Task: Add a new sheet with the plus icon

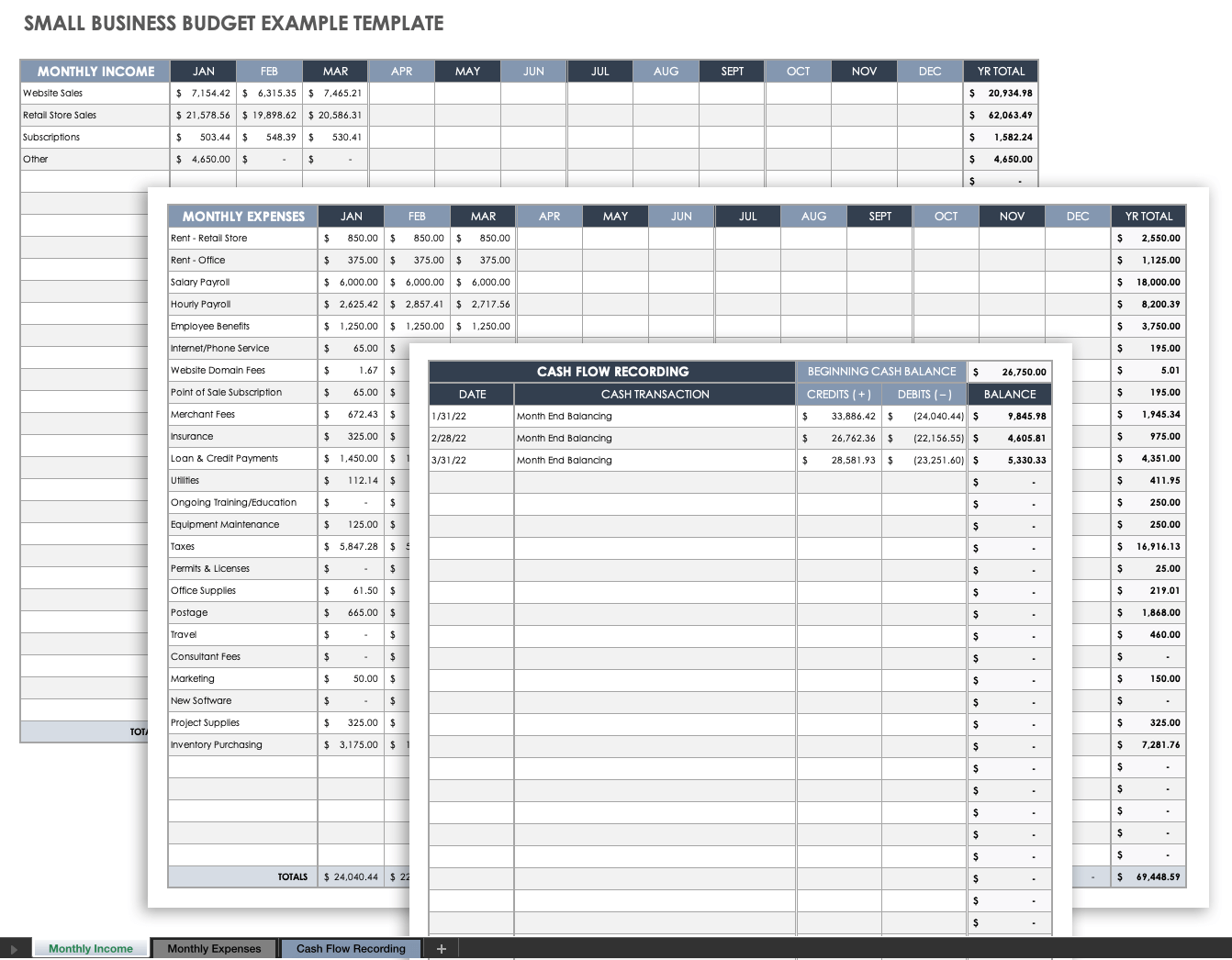Action: pyautogui.click(x=442, y=949)
